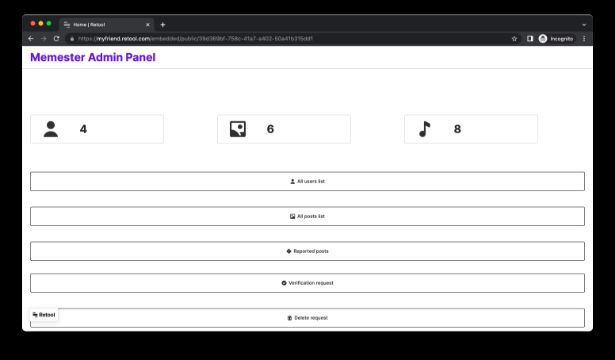The width and height of the screenshot is (615, 360).
Task: Open the browser three-dot menu
Action: pyautogui.click(x=584, y=38)
